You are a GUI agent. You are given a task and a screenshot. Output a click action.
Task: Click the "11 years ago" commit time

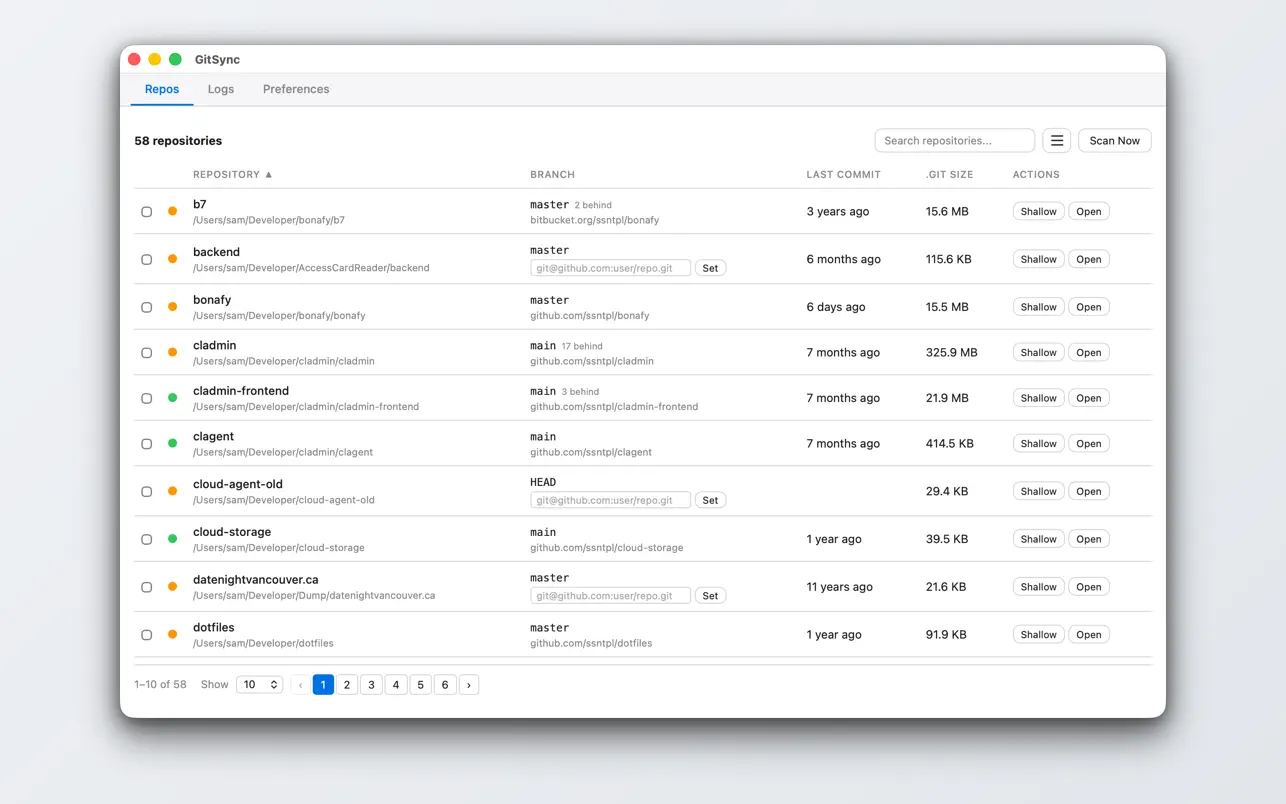click(x=839, y=587)
